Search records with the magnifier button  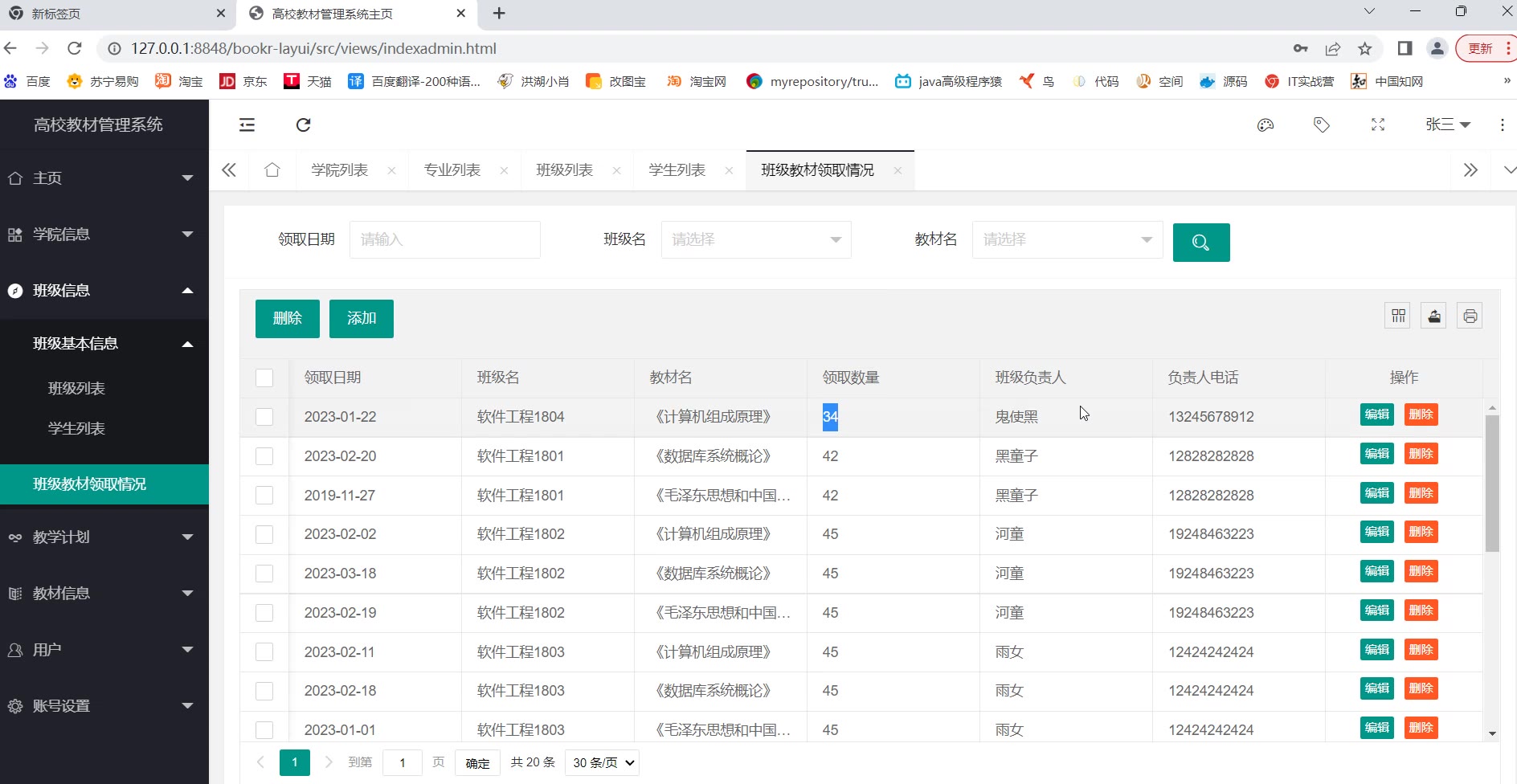1201,243
